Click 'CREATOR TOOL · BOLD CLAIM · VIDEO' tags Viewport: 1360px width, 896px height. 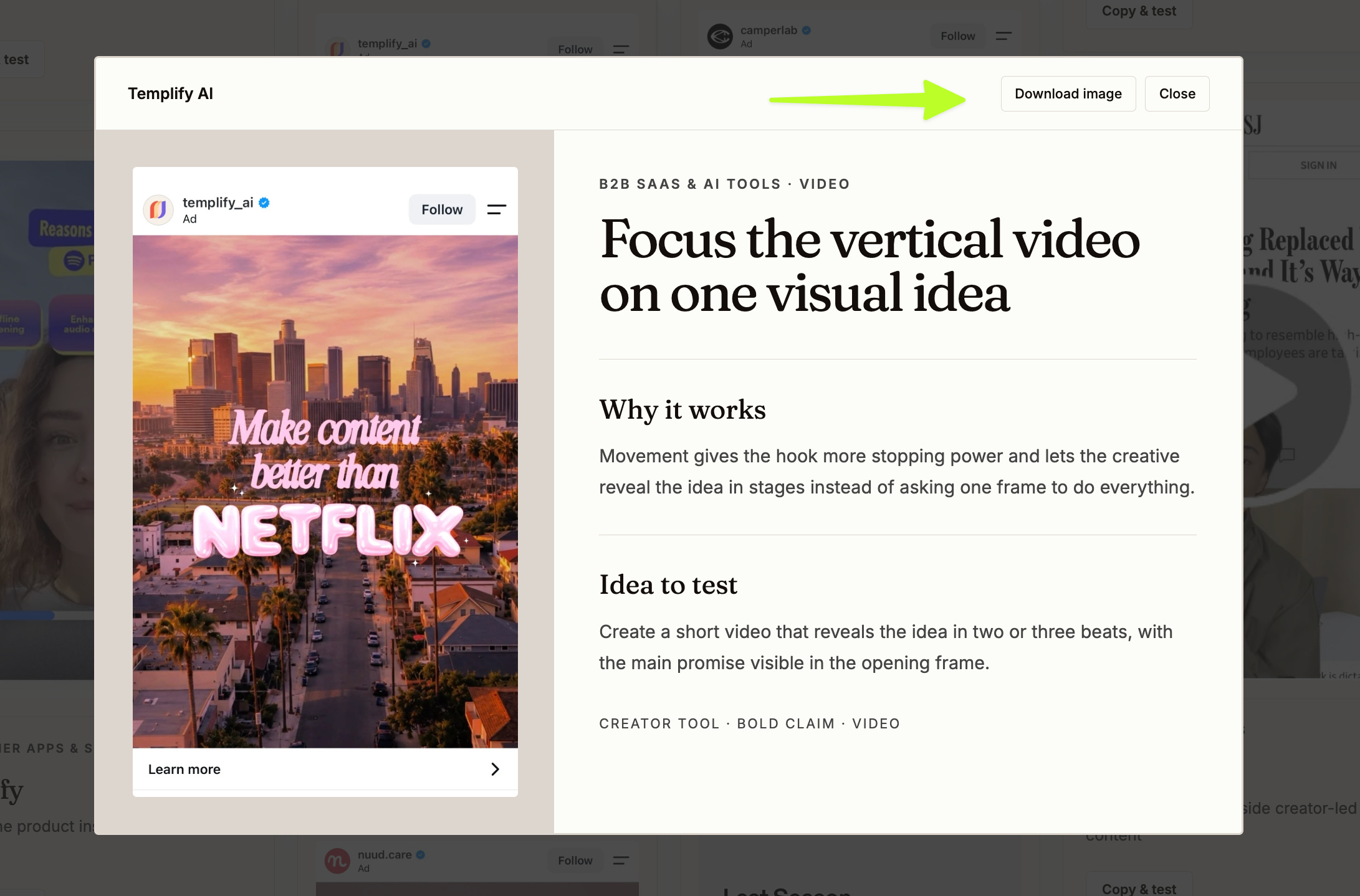749,723
